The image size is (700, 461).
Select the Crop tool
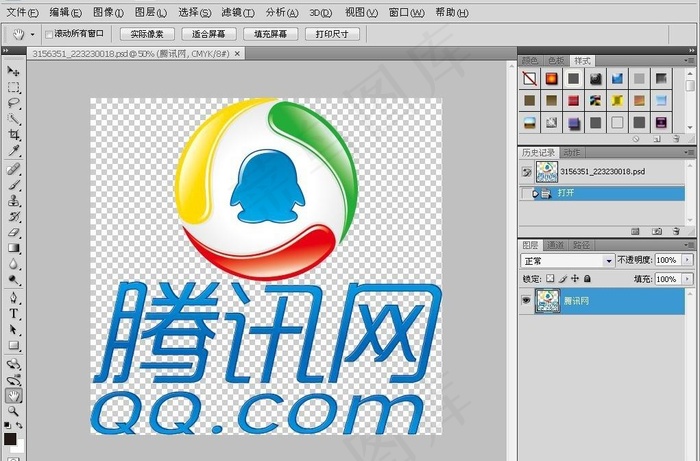click(x=13, y=135)
